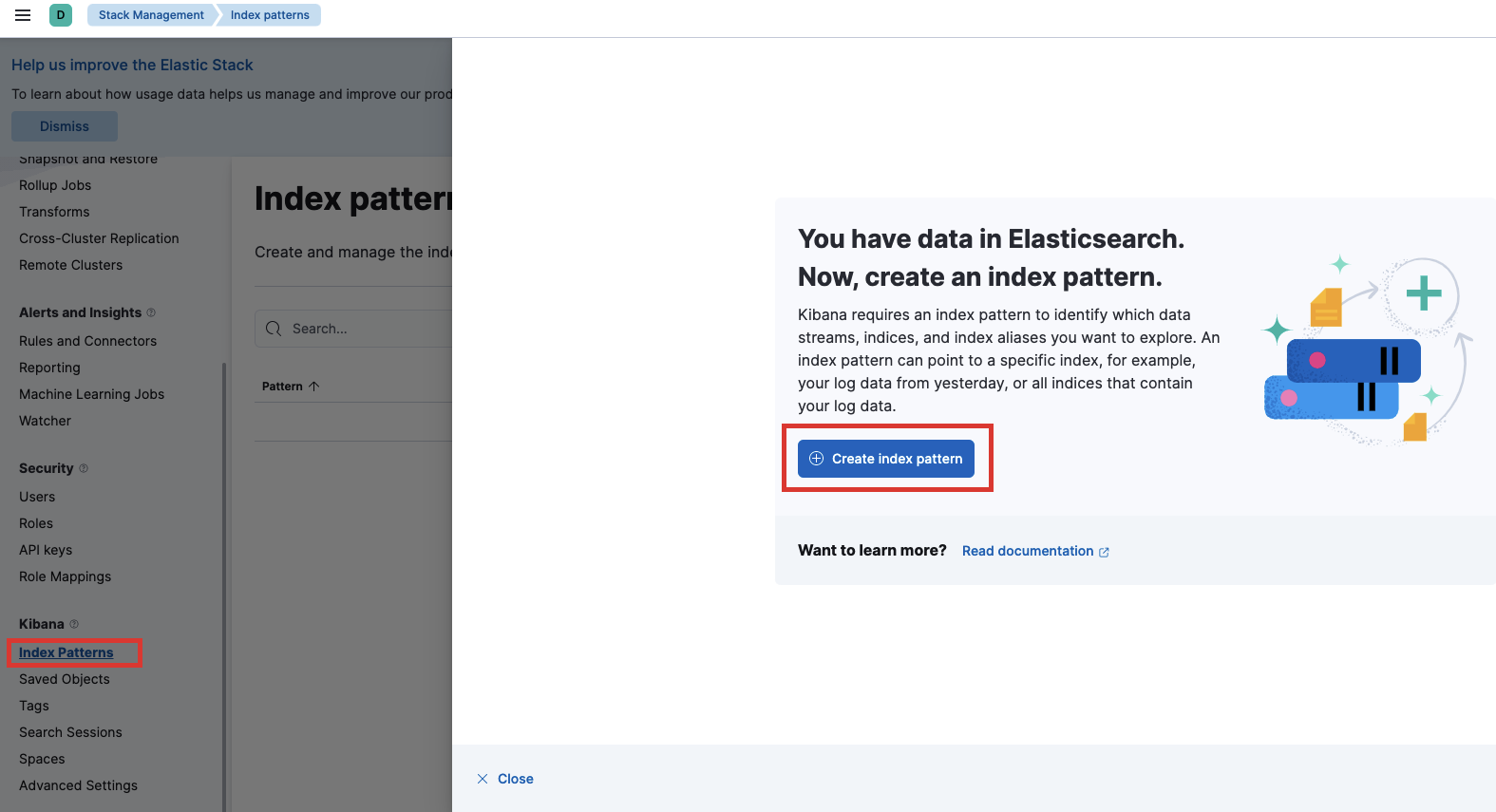The height and width of the screenshot is (812, 1496).
Task: Open Transforms in sidebar
Action: pos(54,212)
